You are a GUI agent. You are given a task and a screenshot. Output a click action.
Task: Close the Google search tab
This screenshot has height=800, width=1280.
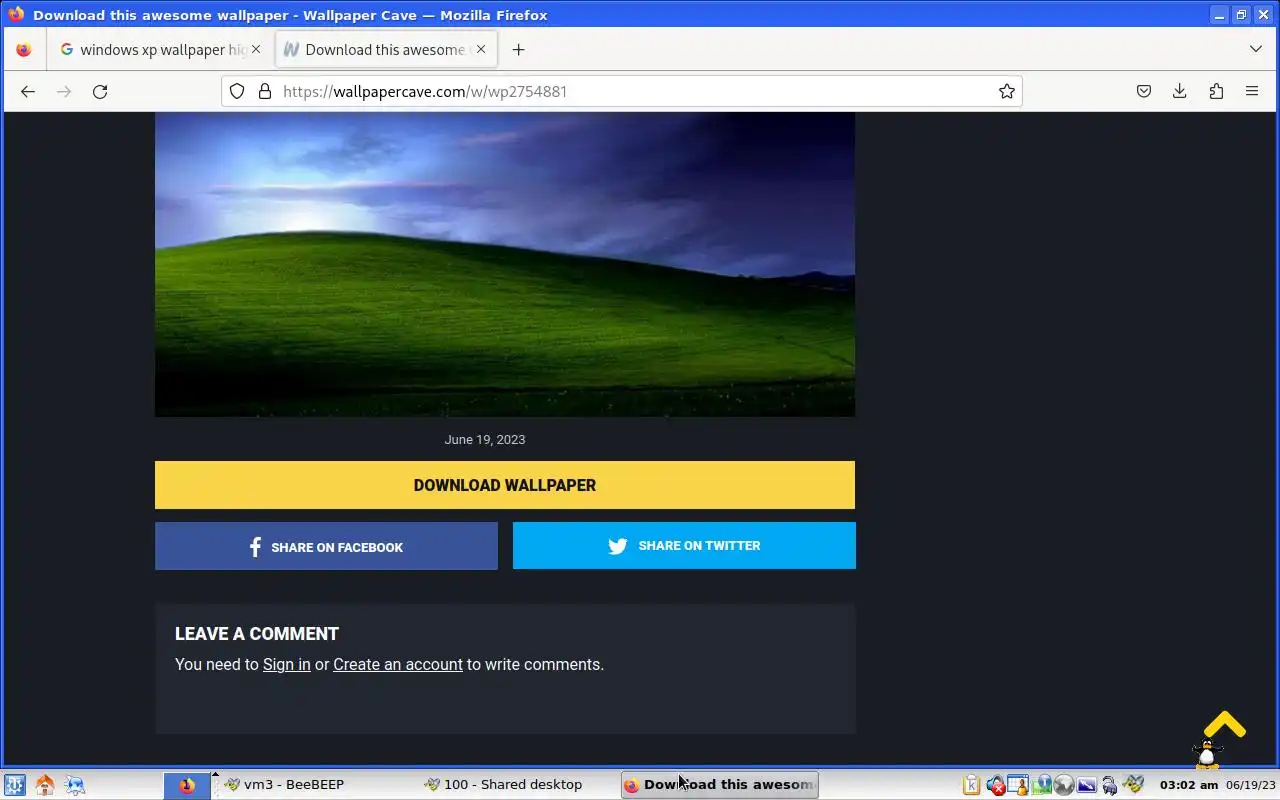[x=256, y=49]
